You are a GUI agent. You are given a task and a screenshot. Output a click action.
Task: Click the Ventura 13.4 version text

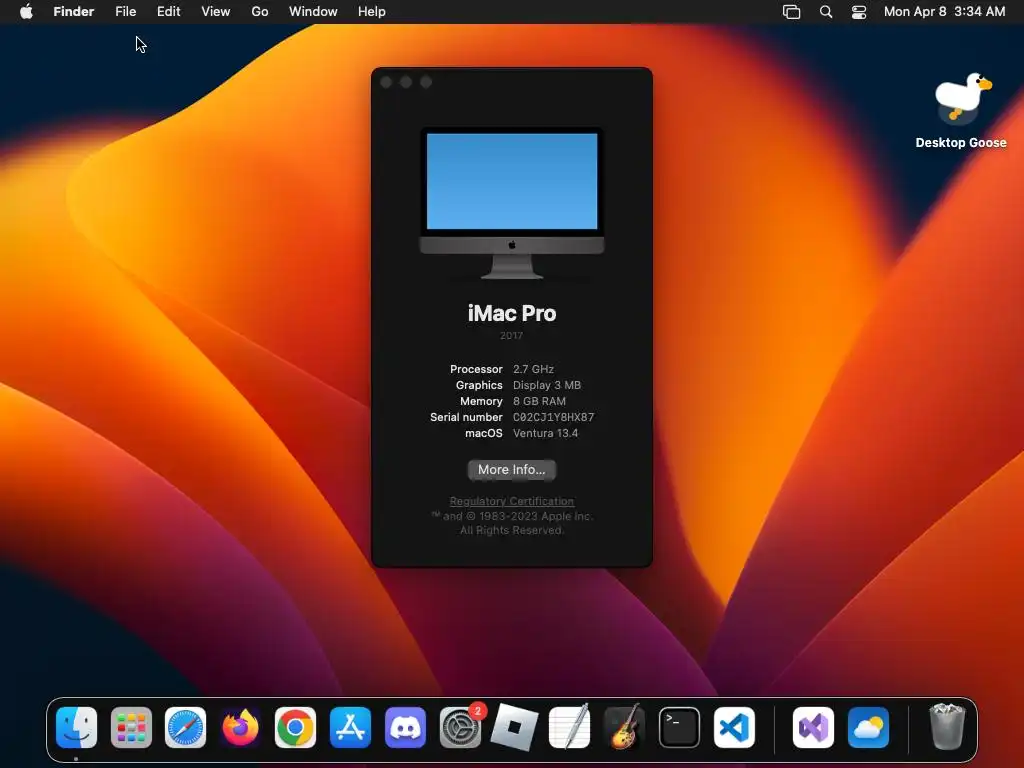(x=545, y=433)
